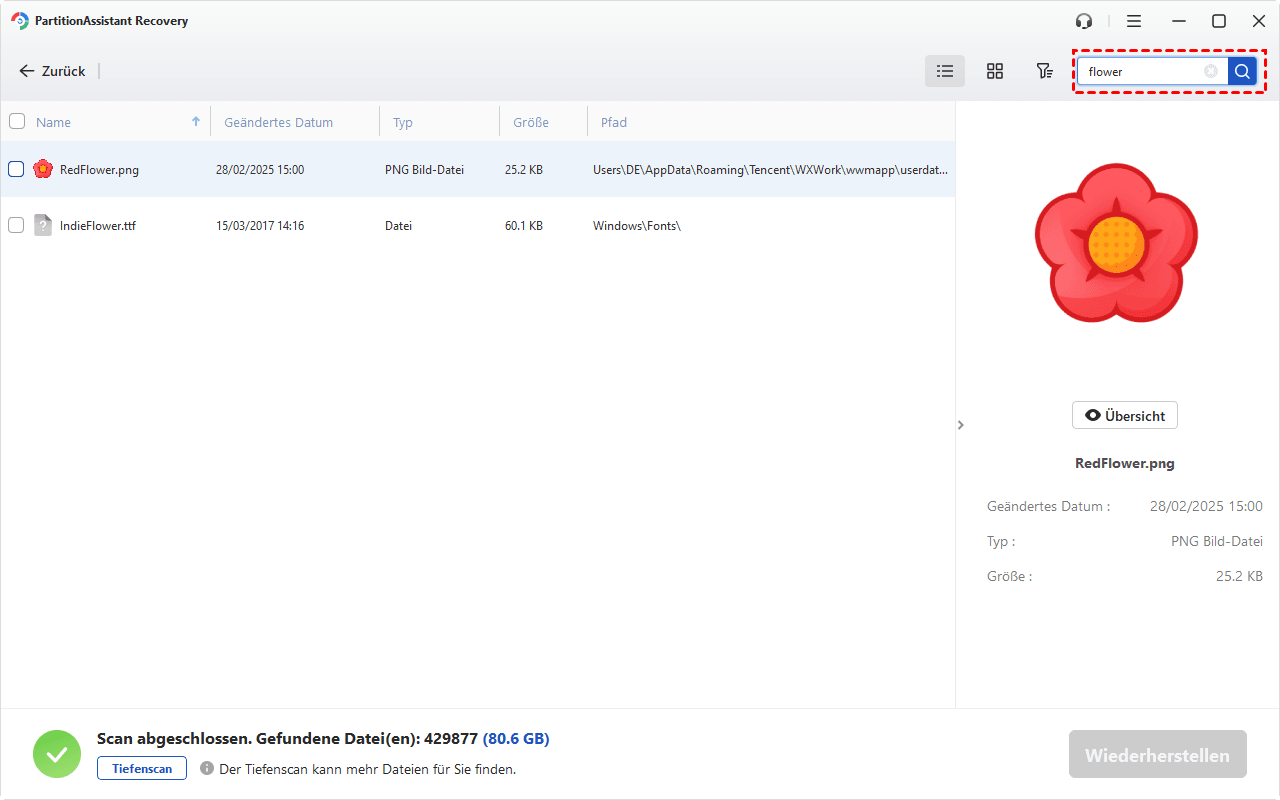Click the Übersicht preview button

point(1125,415)
